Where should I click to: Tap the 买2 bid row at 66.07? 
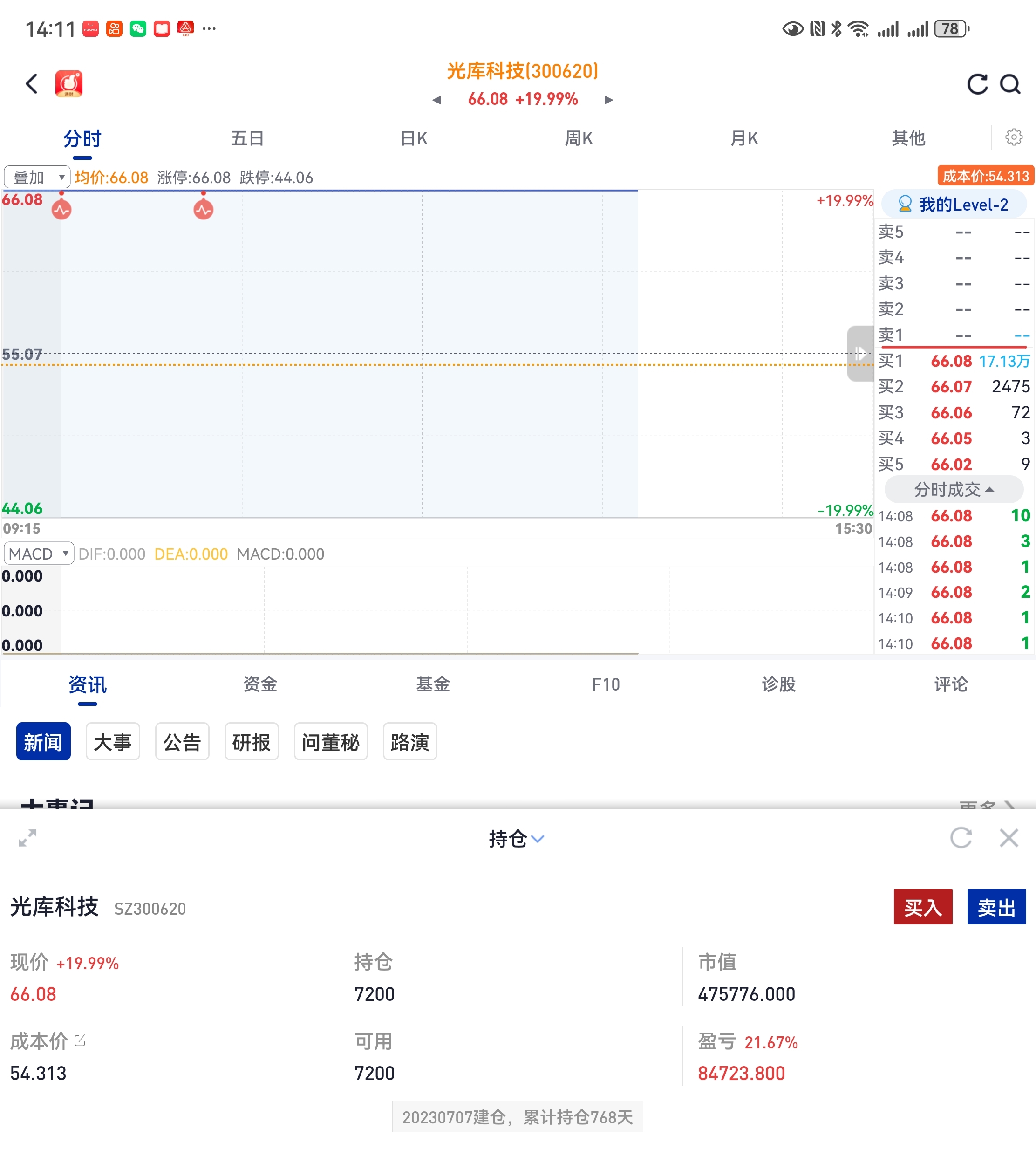954,387
